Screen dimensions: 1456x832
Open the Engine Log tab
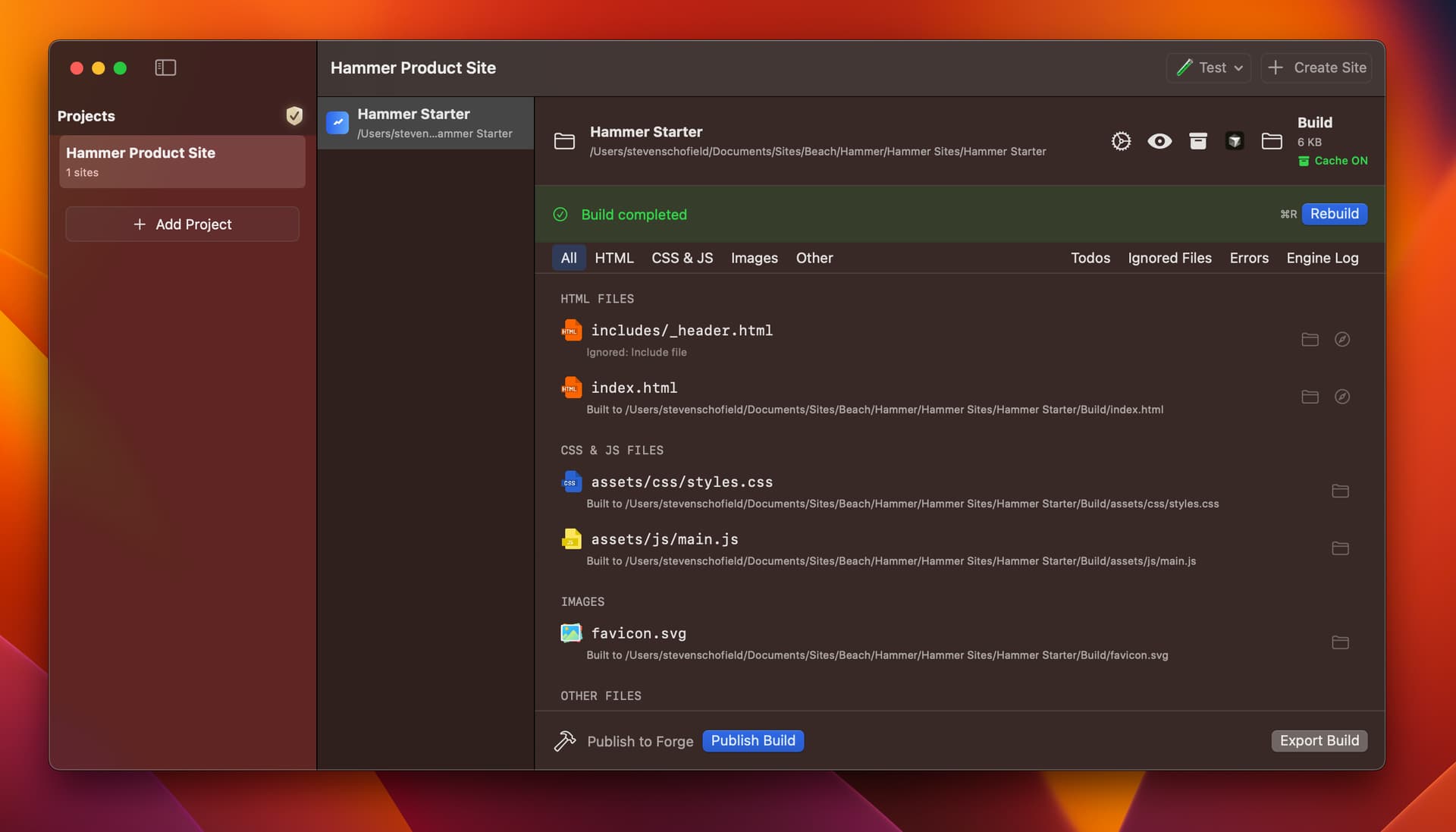pyautogui.click(x=1322, y=258)
